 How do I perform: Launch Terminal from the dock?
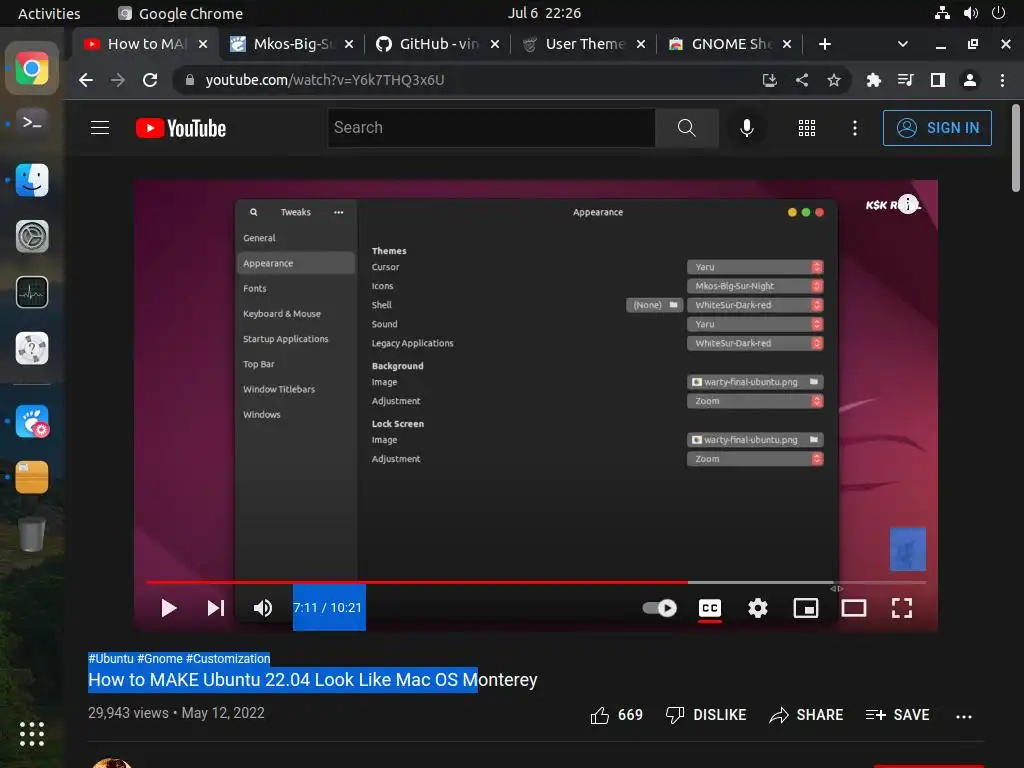pos(32,123)
